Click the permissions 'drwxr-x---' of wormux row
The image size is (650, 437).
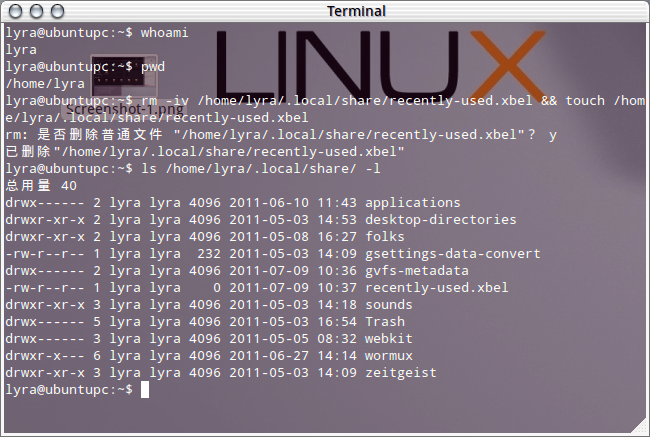(x=45, y=356)
